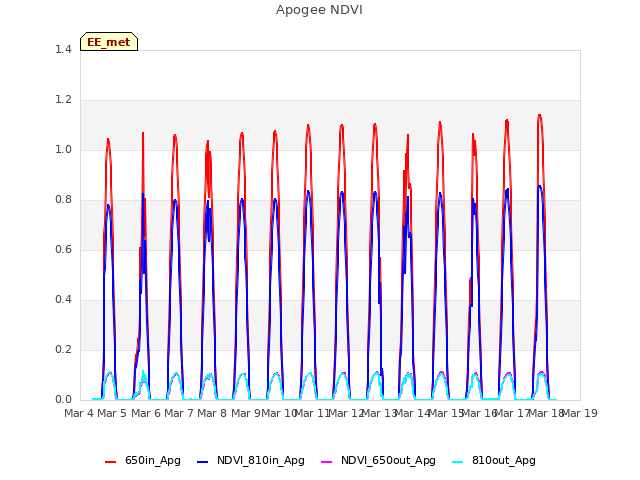Click the red 650in_Apg legend swatch
Image resolution: width=640 pixels, height=480 pixels.
coord(111,462)
